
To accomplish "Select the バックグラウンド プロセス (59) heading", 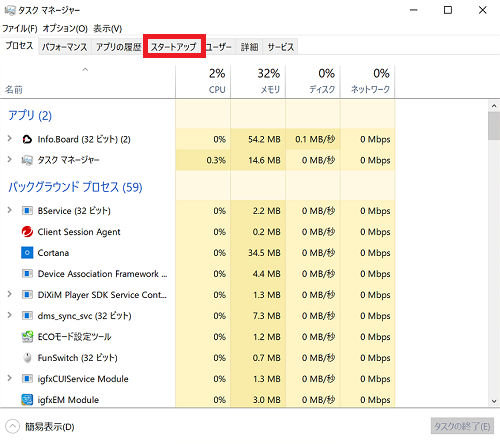I will (75, 187).
